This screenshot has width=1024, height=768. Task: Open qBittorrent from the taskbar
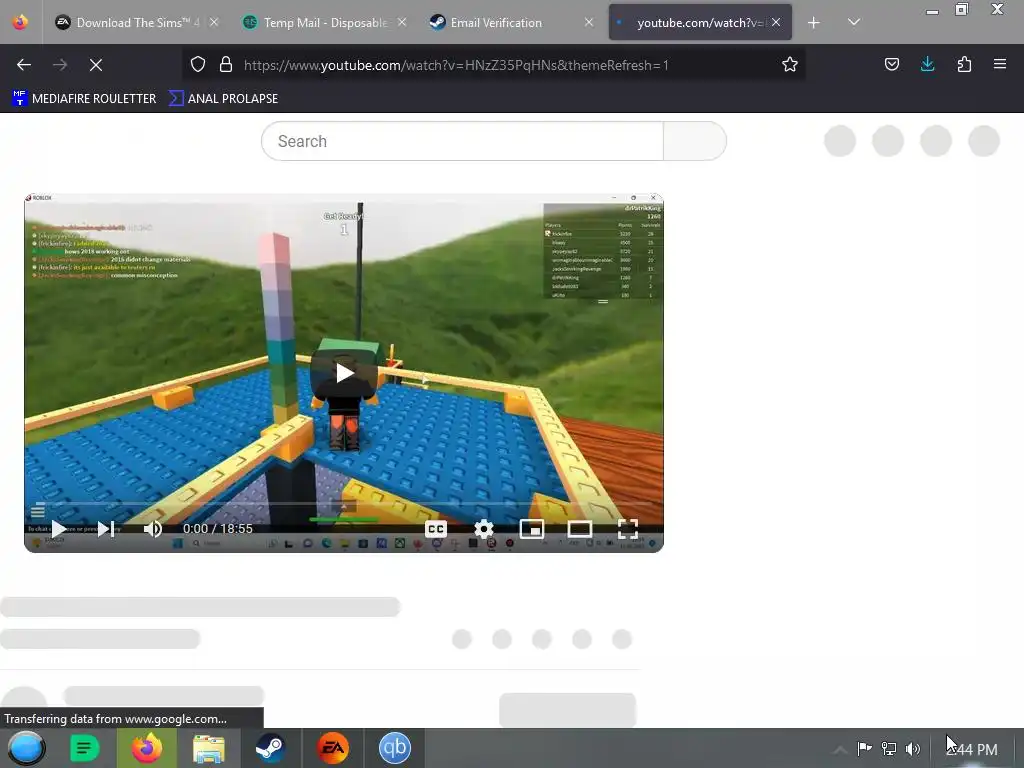tap(394, 748)
